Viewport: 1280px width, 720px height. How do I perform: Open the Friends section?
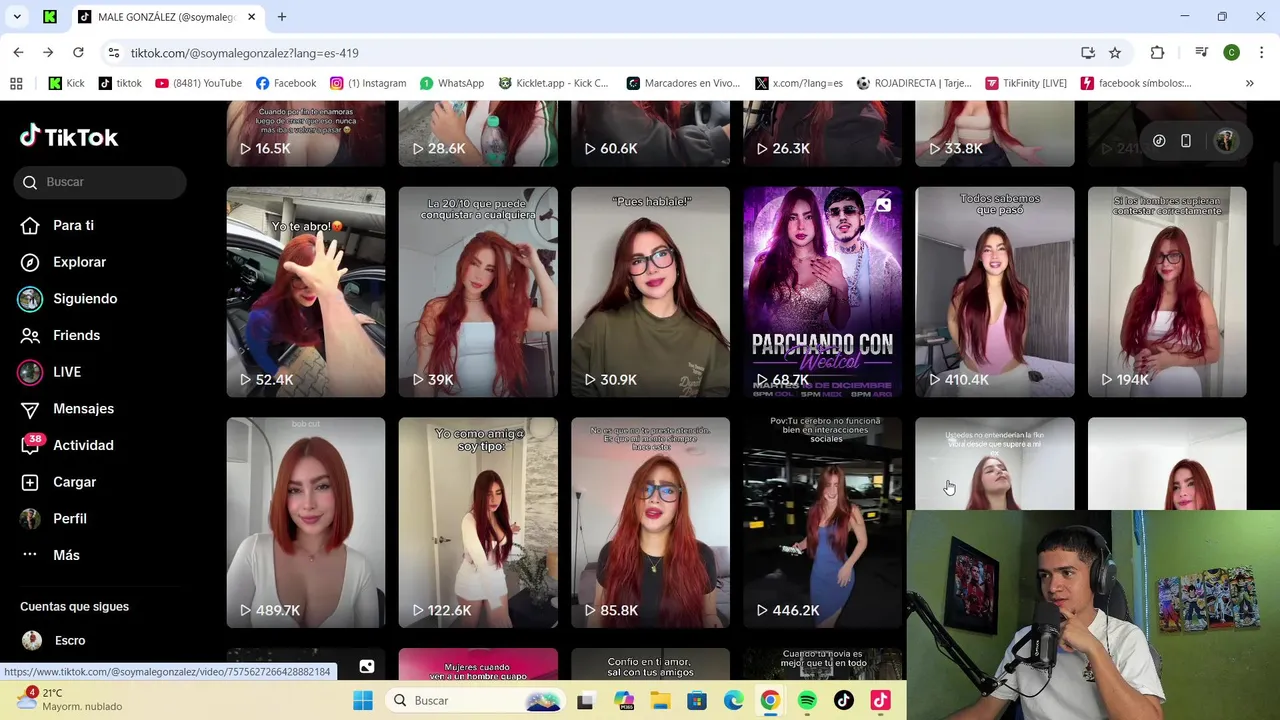point(61,335)
